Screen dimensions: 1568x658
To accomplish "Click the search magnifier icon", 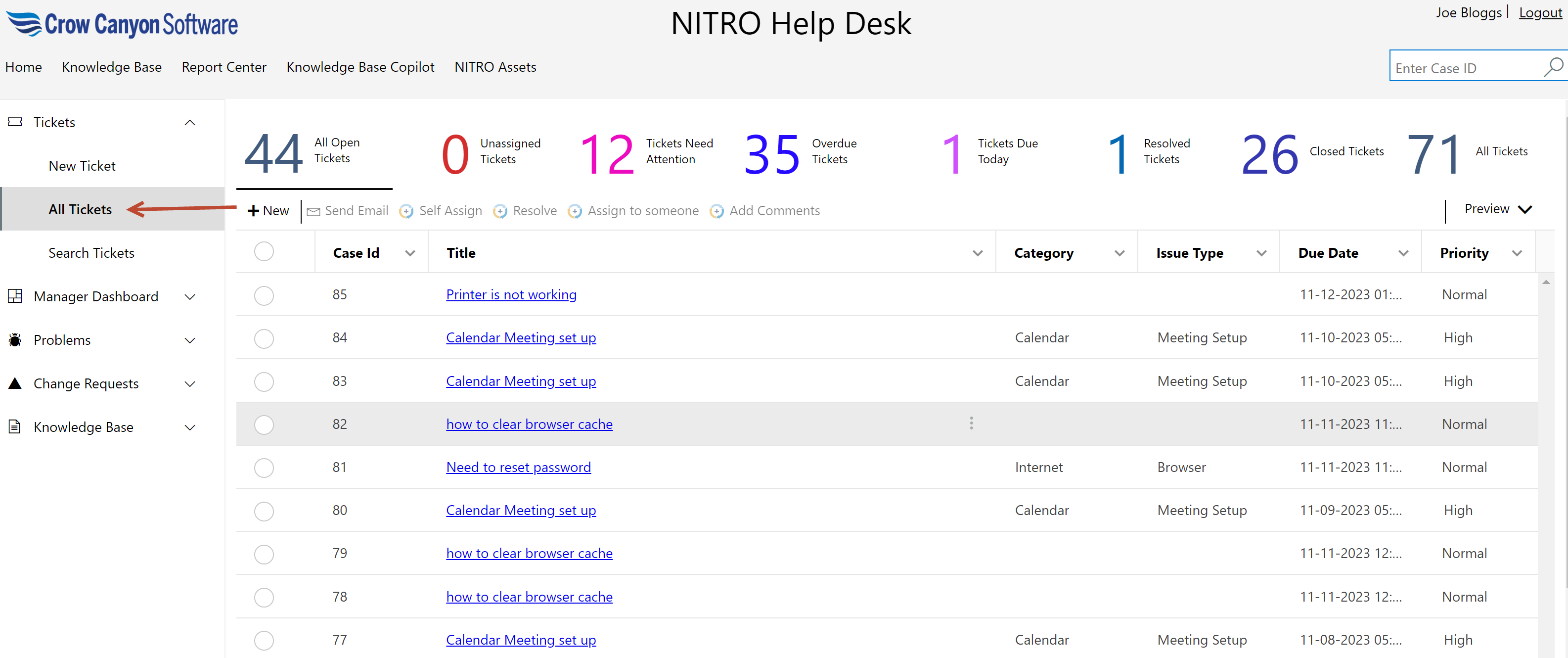I will coord(1552,66).
